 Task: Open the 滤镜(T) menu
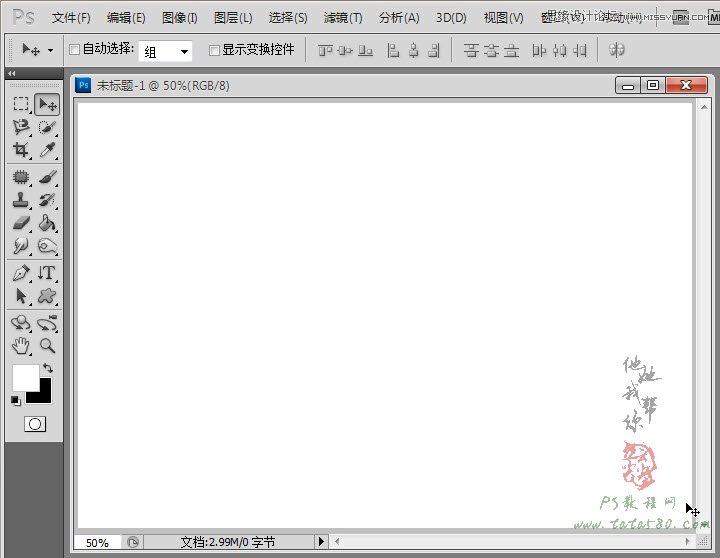[343, 18]
